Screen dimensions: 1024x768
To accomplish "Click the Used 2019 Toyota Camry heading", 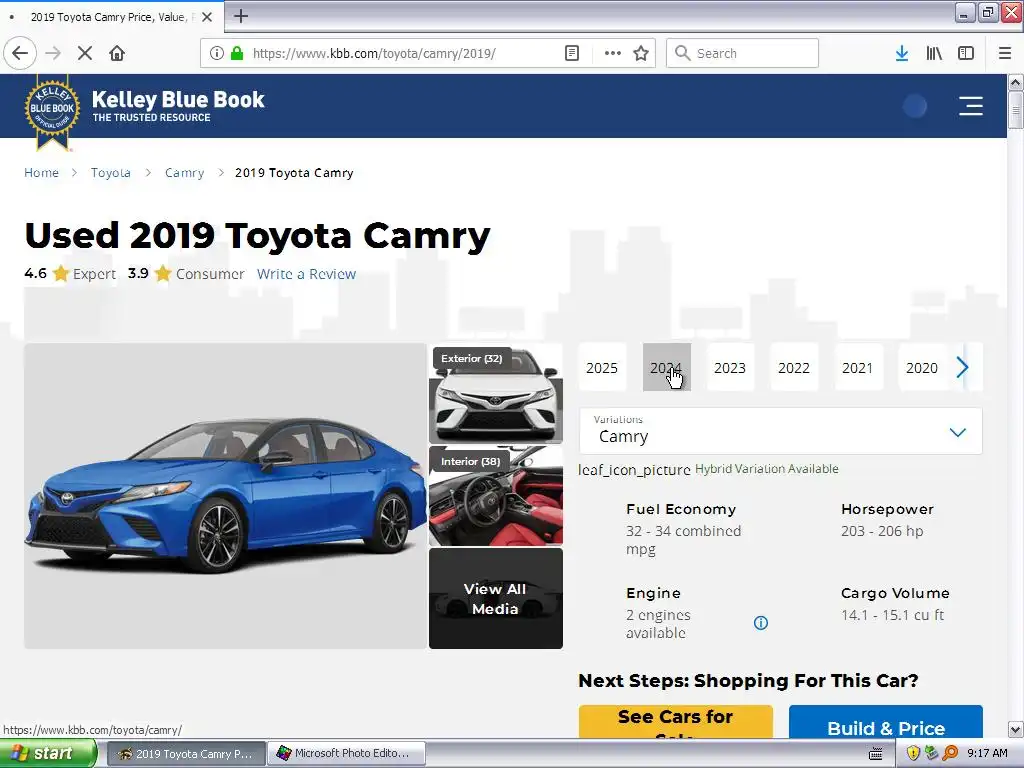I will [x=257, y=235].
